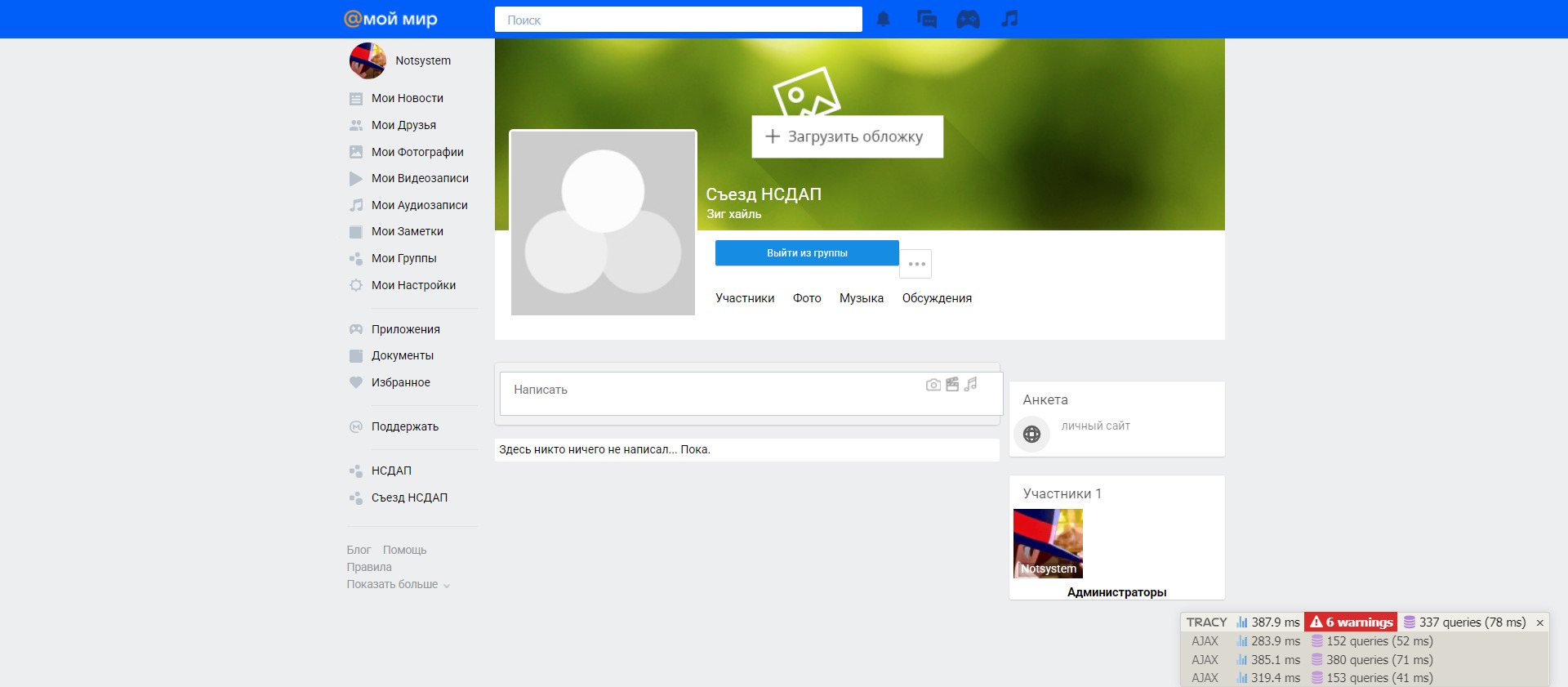Expand the Показать больше footer link
1568x687 pixels.
click(399, 584)
